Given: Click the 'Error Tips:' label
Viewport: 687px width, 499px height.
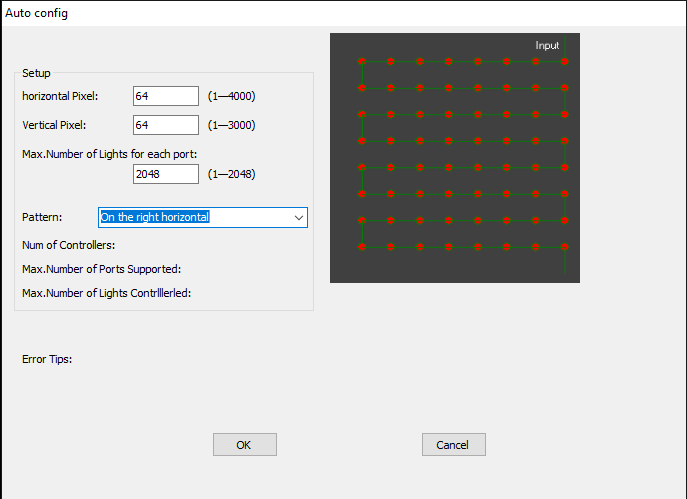Looking at the screenshot, I should tap(47, 359).
